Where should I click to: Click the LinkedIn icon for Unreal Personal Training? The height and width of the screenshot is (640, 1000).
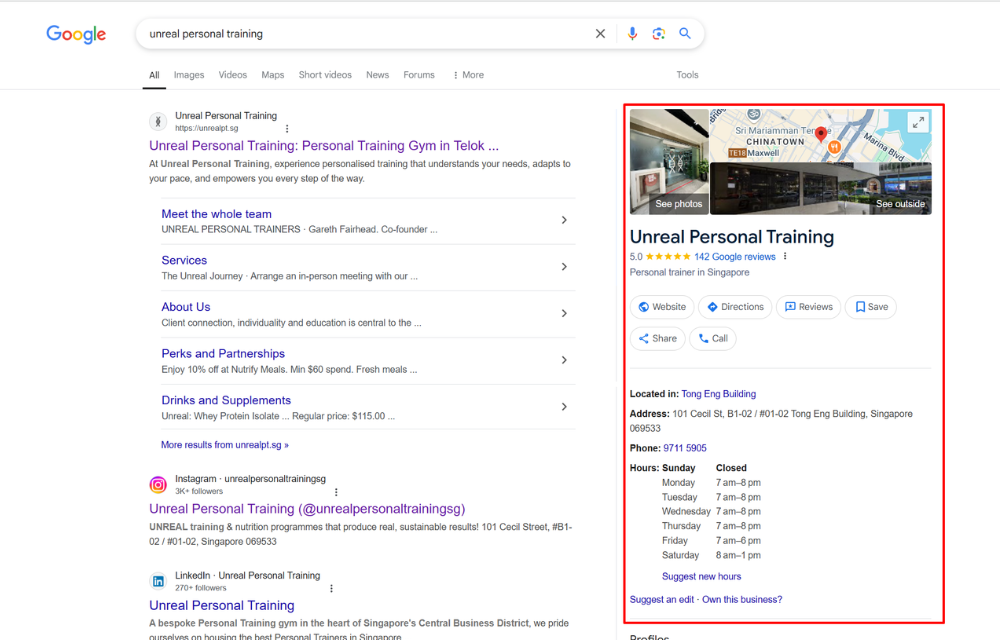[x=157, y=579]
